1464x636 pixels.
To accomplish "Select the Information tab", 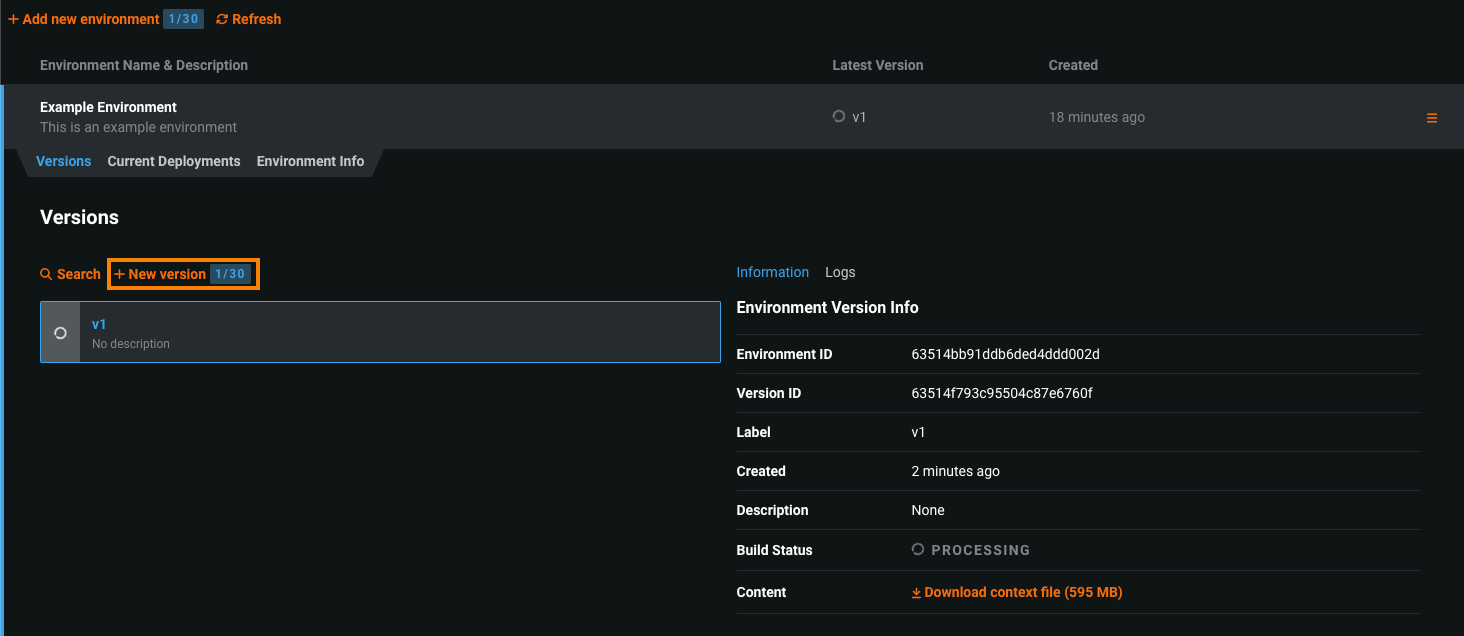I will pos(772,272).
